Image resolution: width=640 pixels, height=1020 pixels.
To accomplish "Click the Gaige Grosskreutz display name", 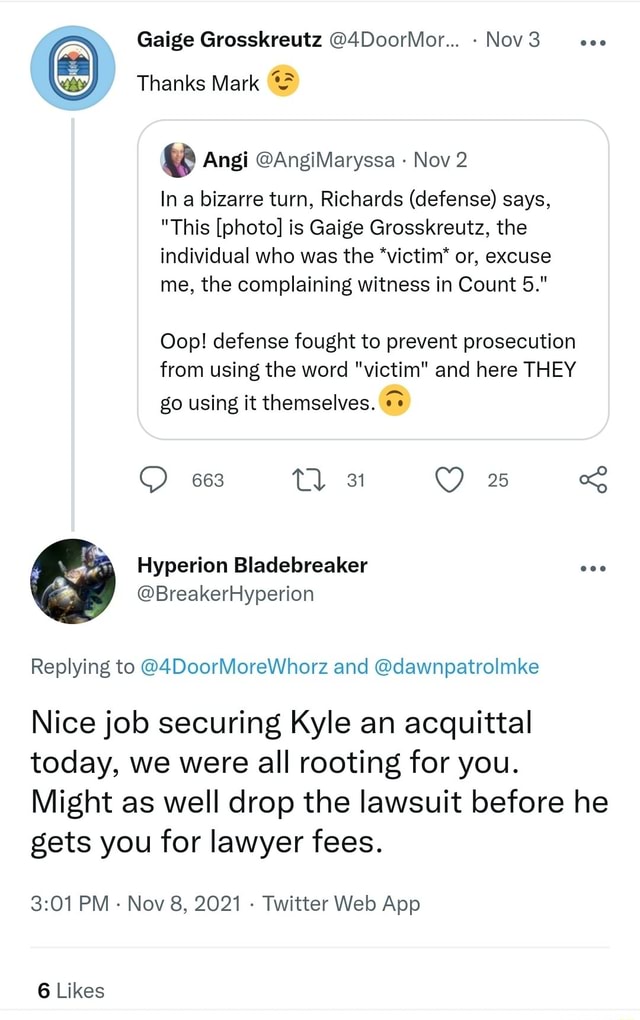I will click(229, 41).
